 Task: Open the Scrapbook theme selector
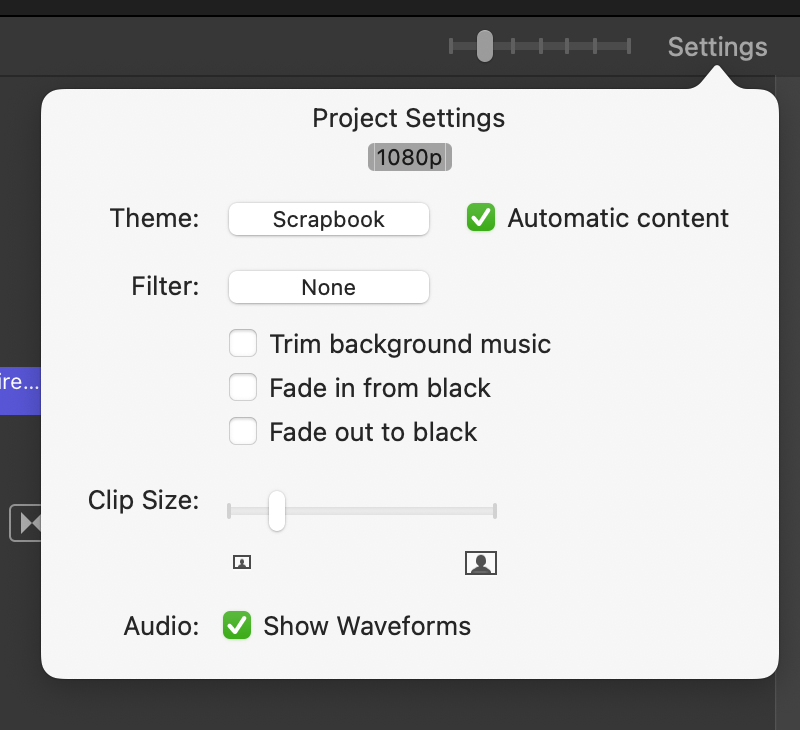329,219
